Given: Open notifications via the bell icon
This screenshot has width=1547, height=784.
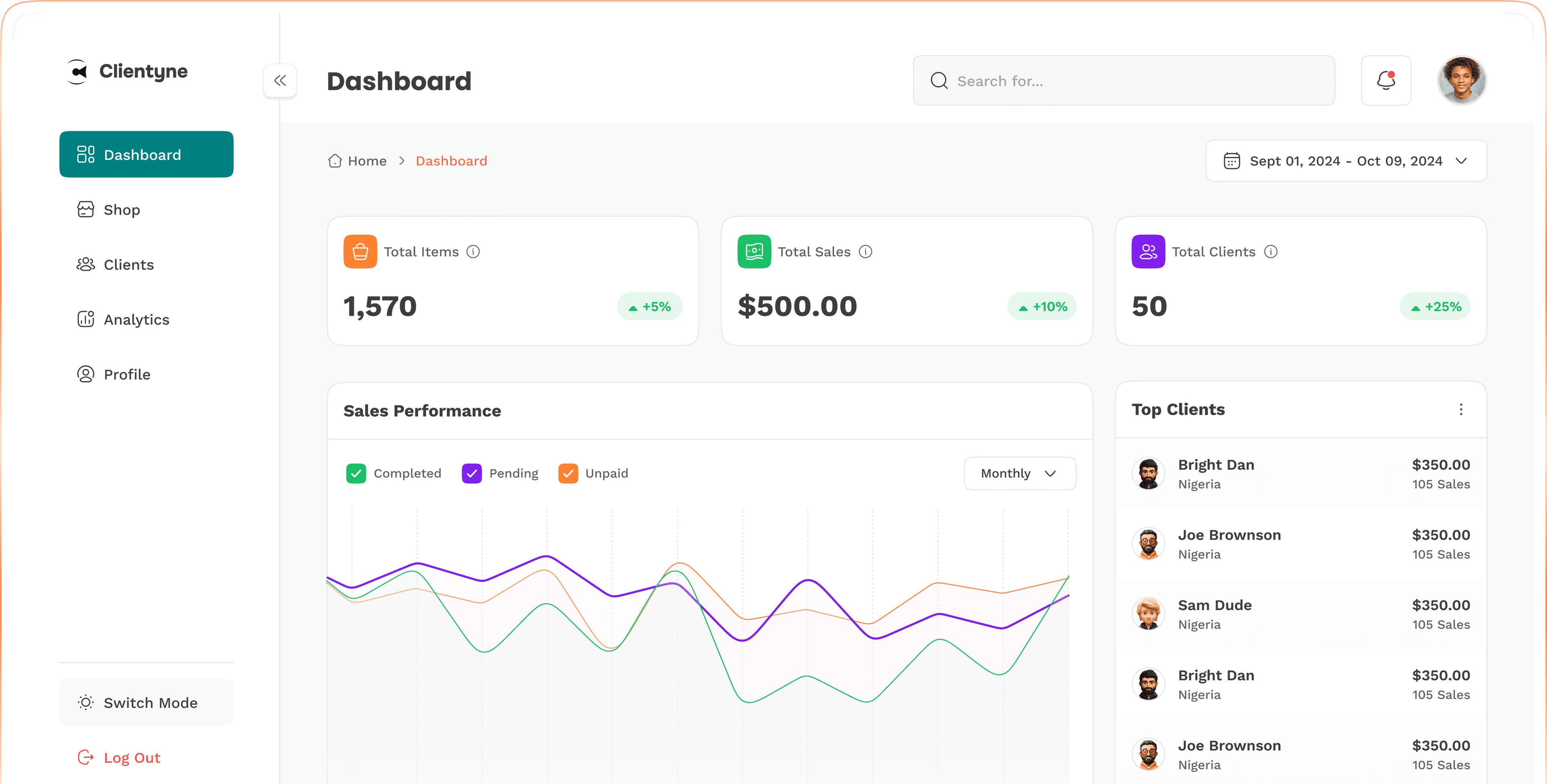Looking at the screenshot, I should click(1386, 80).
